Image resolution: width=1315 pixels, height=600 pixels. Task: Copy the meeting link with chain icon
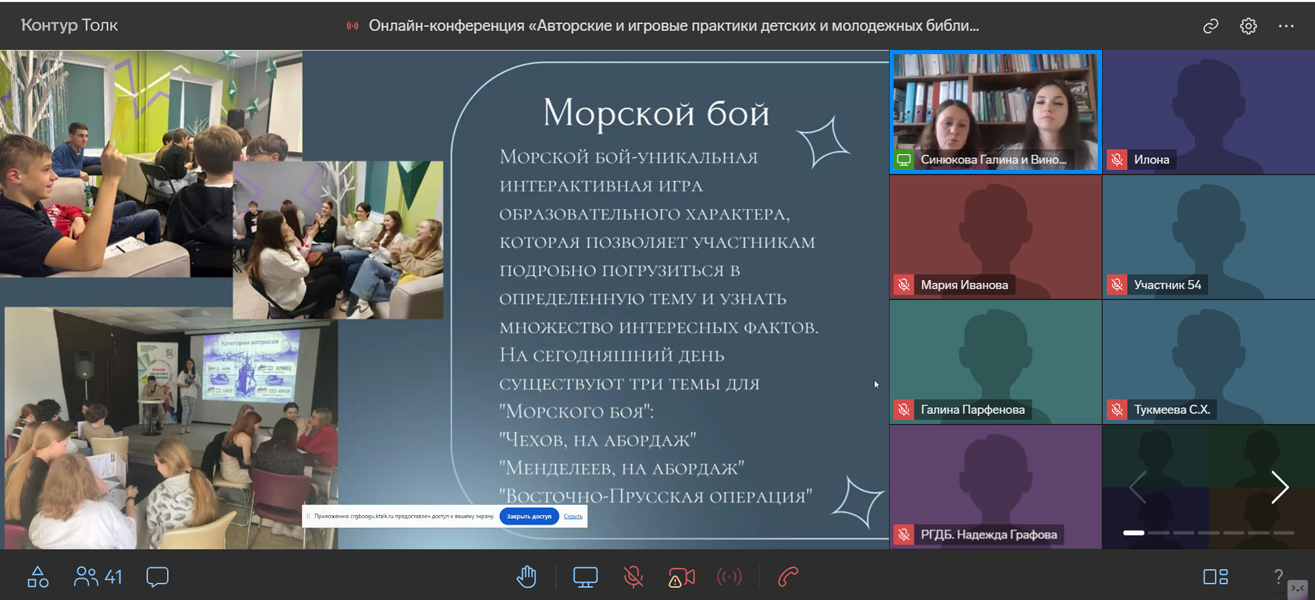[1210, 26]
